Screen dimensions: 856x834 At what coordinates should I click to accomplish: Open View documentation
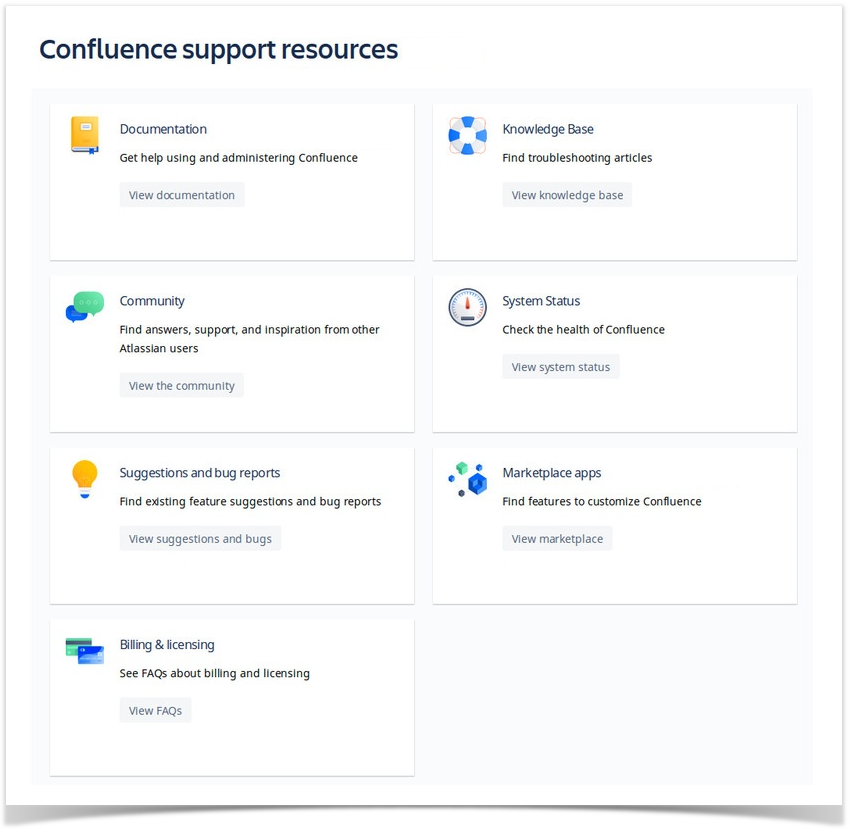[x=182, y=195]
